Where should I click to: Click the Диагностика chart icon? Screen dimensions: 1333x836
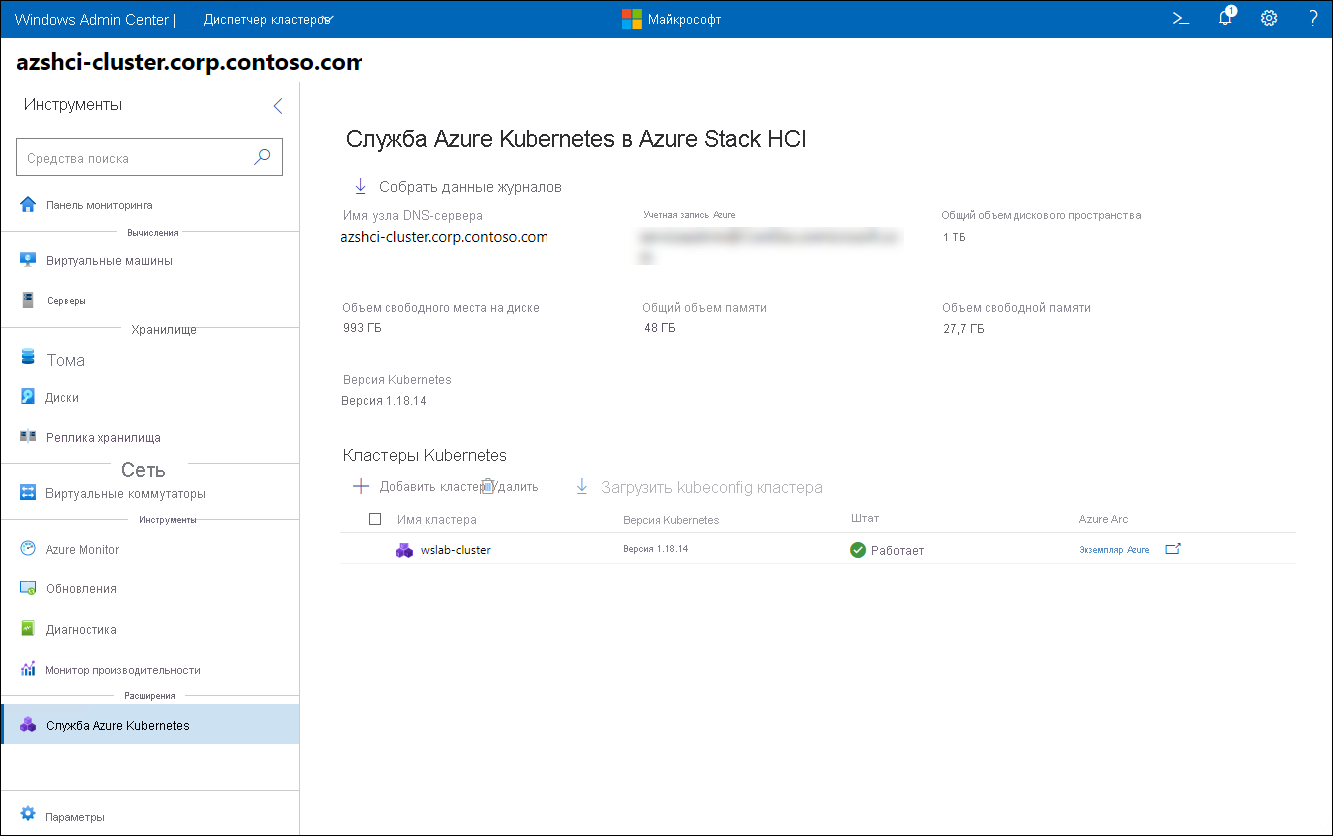pyautogui.click(x=28, y=629)
